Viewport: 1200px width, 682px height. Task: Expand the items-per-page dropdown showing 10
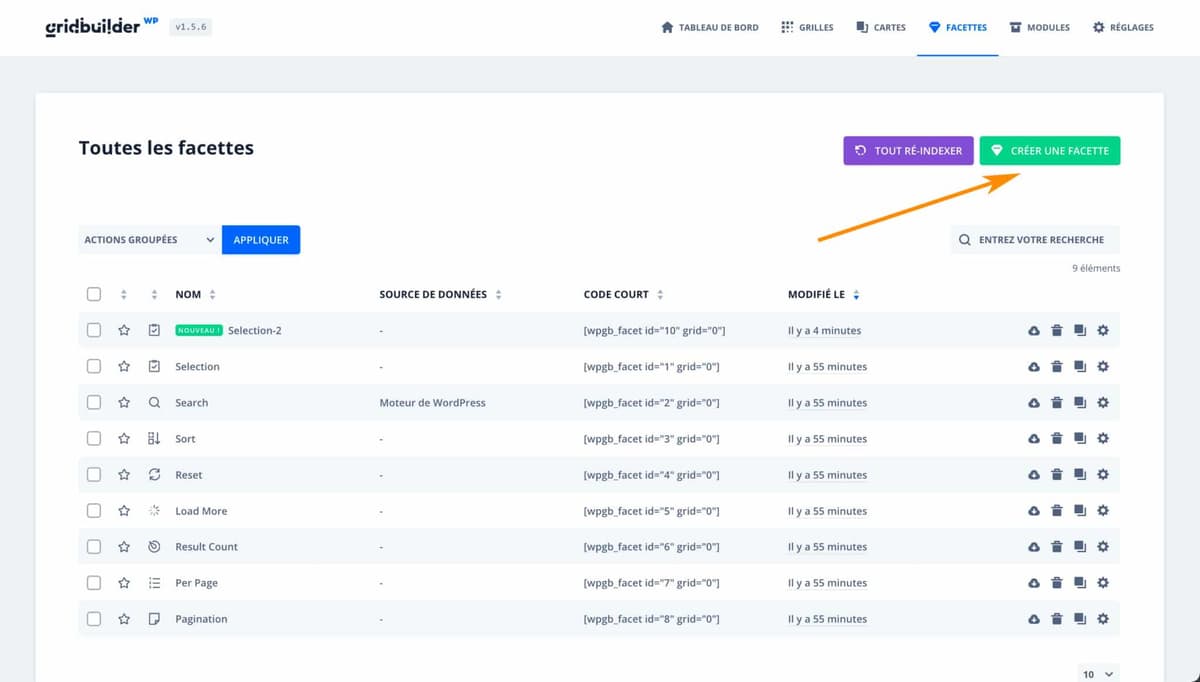click(1098, 674)
